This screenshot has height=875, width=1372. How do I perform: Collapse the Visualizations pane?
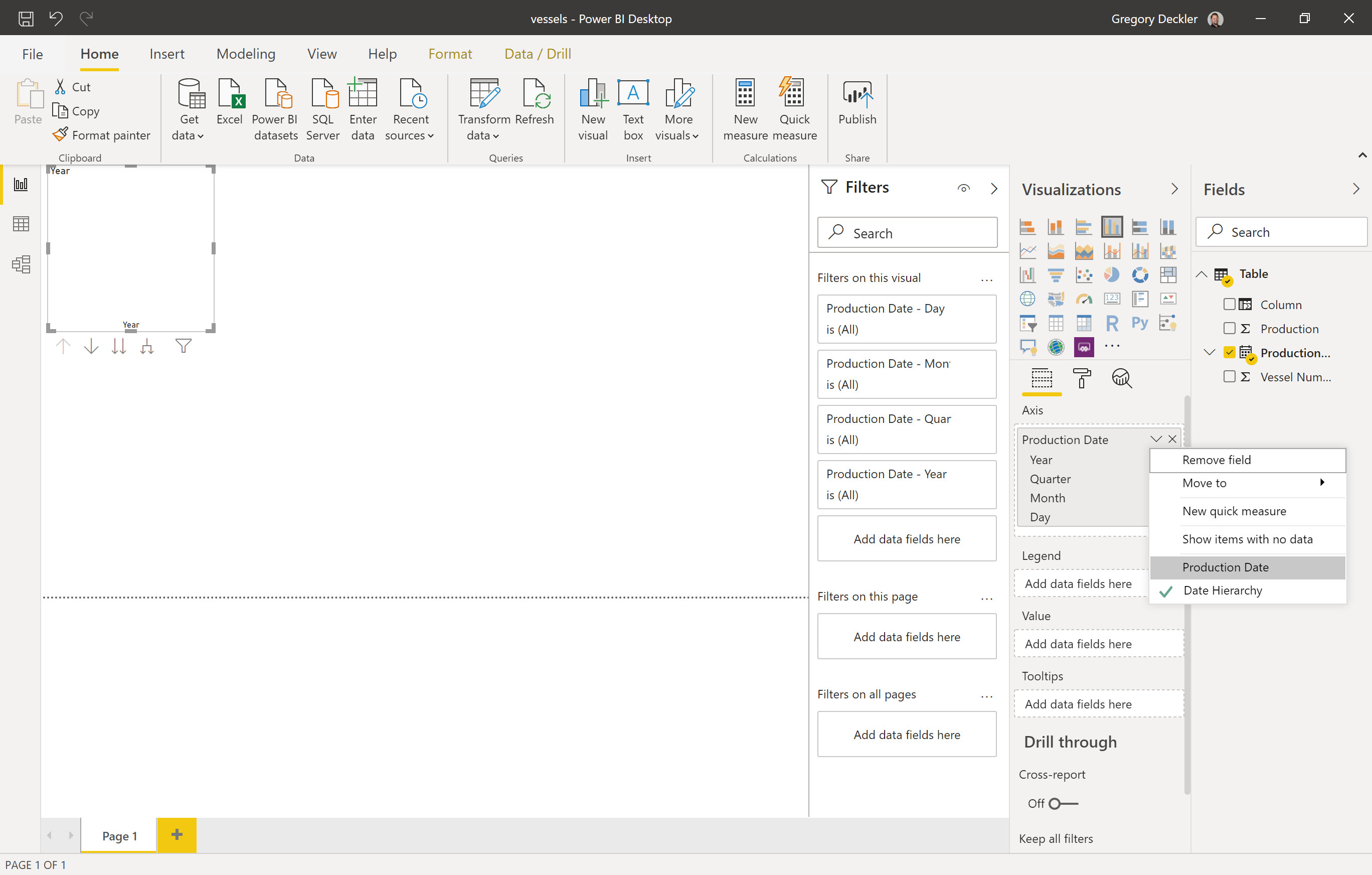pyautogui.click(x=1174, y=189)
